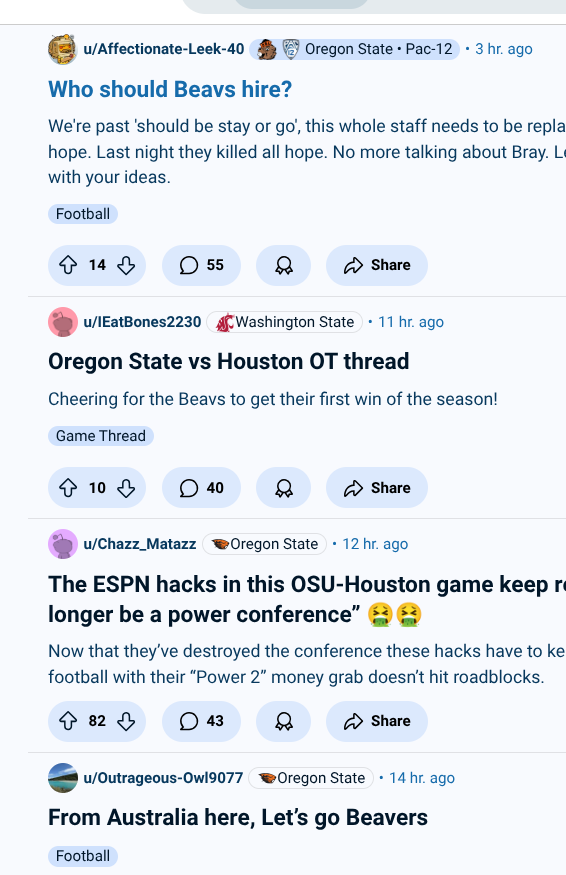Share the "Who should Beavs hire?" post
This screenshot has height=875, width=566.
tap(377, 265)
